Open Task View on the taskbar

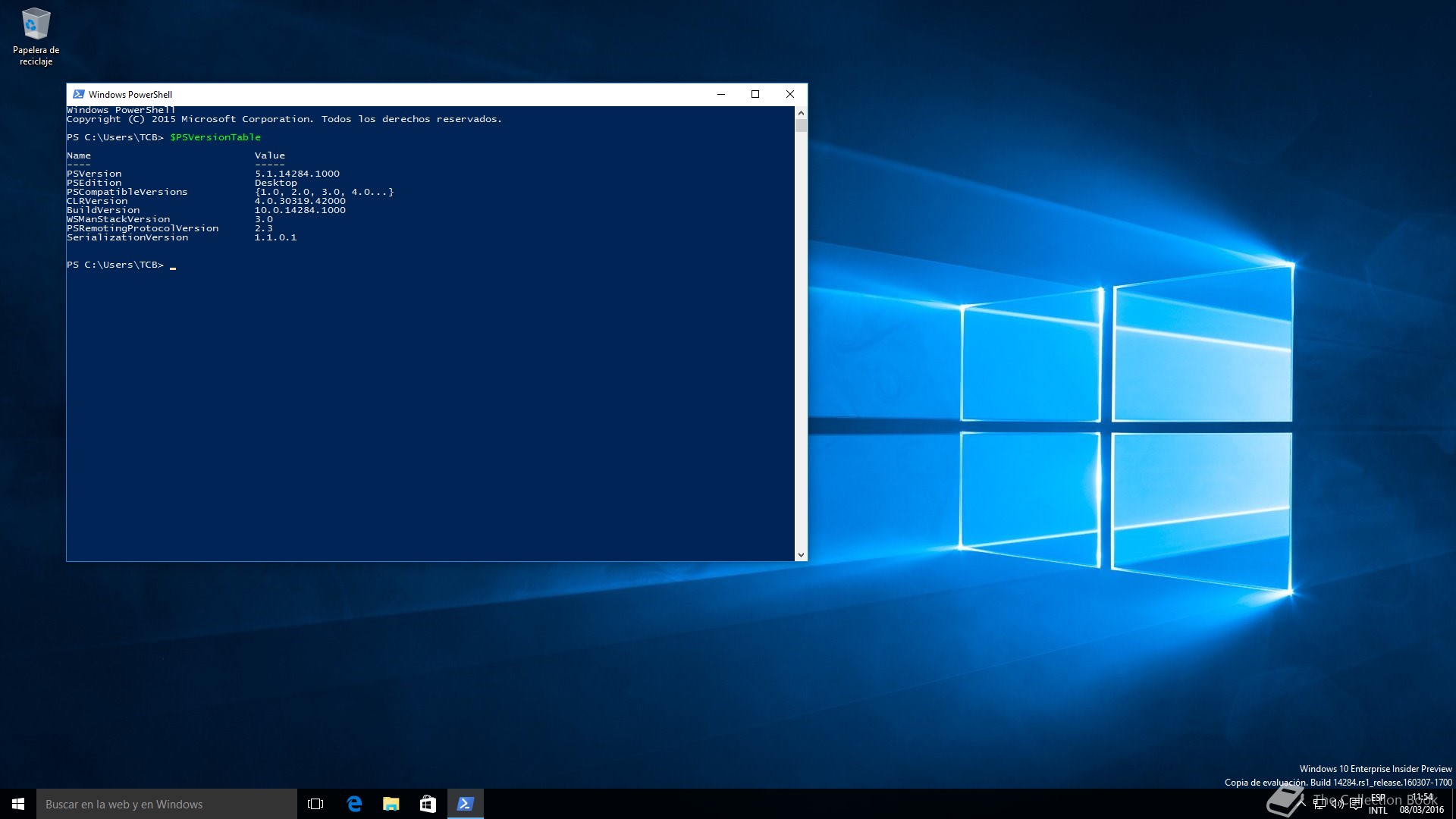coord(315,804)
